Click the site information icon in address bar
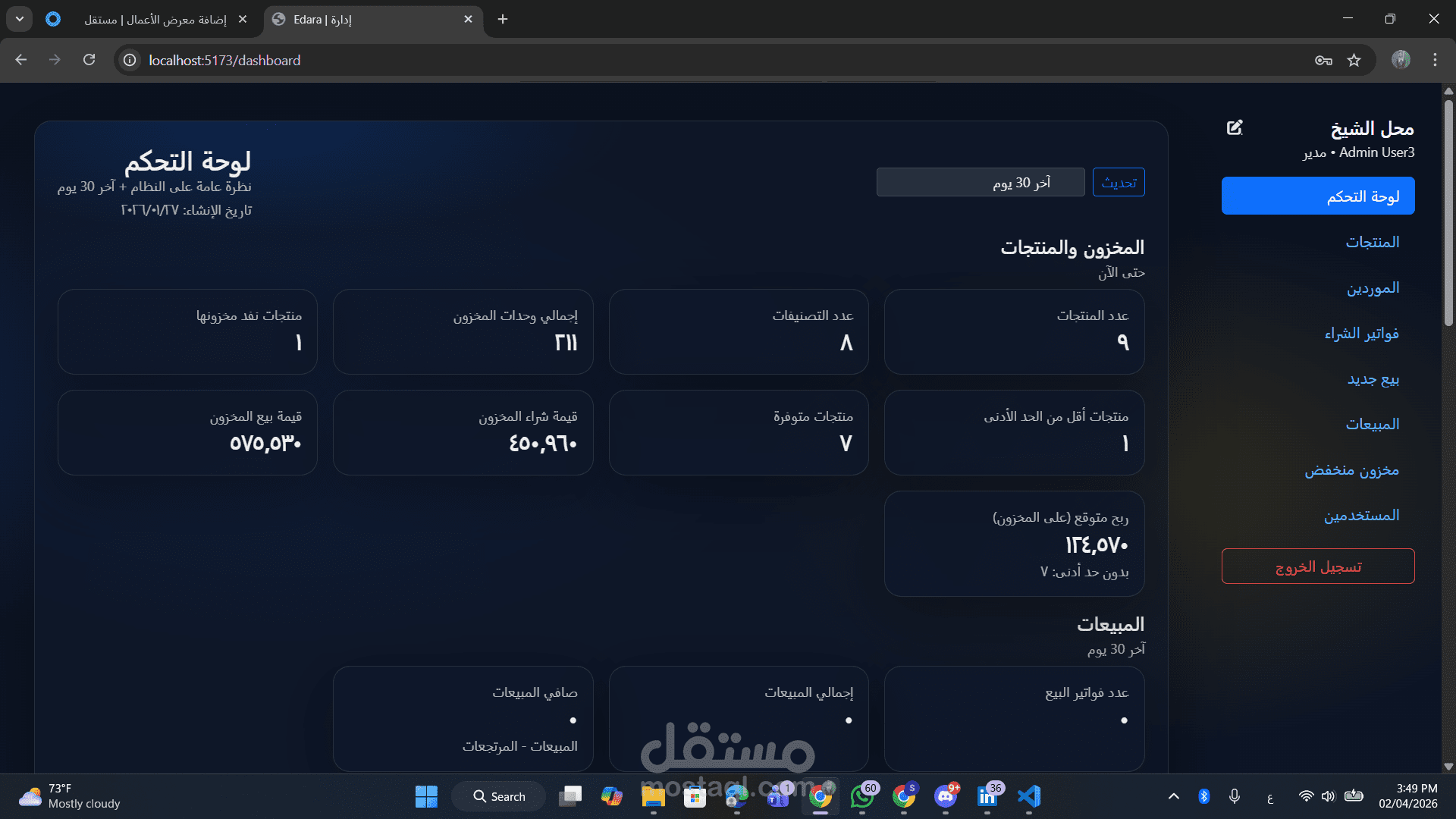The image size is (1456, 819). tap(130, 60)
